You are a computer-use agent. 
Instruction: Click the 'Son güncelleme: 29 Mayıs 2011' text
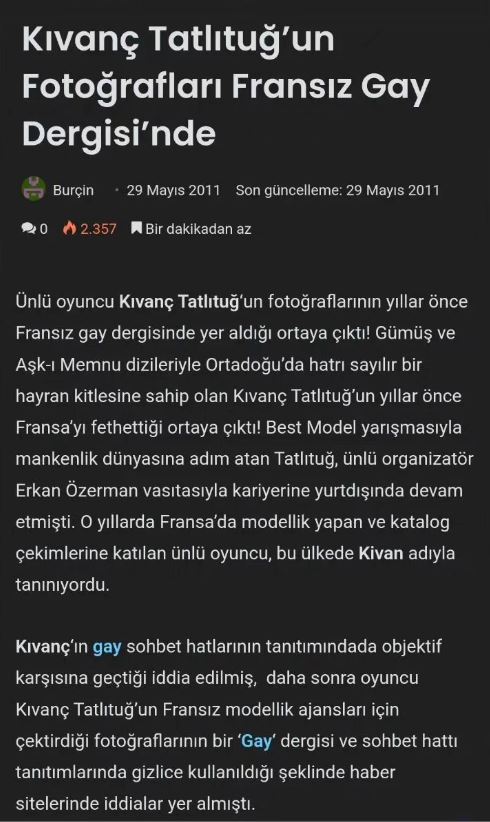(337, 190)
